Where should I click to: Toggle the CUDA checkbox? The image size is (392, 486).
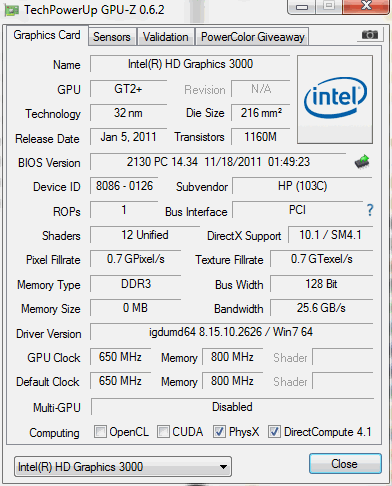coord(163,432)
